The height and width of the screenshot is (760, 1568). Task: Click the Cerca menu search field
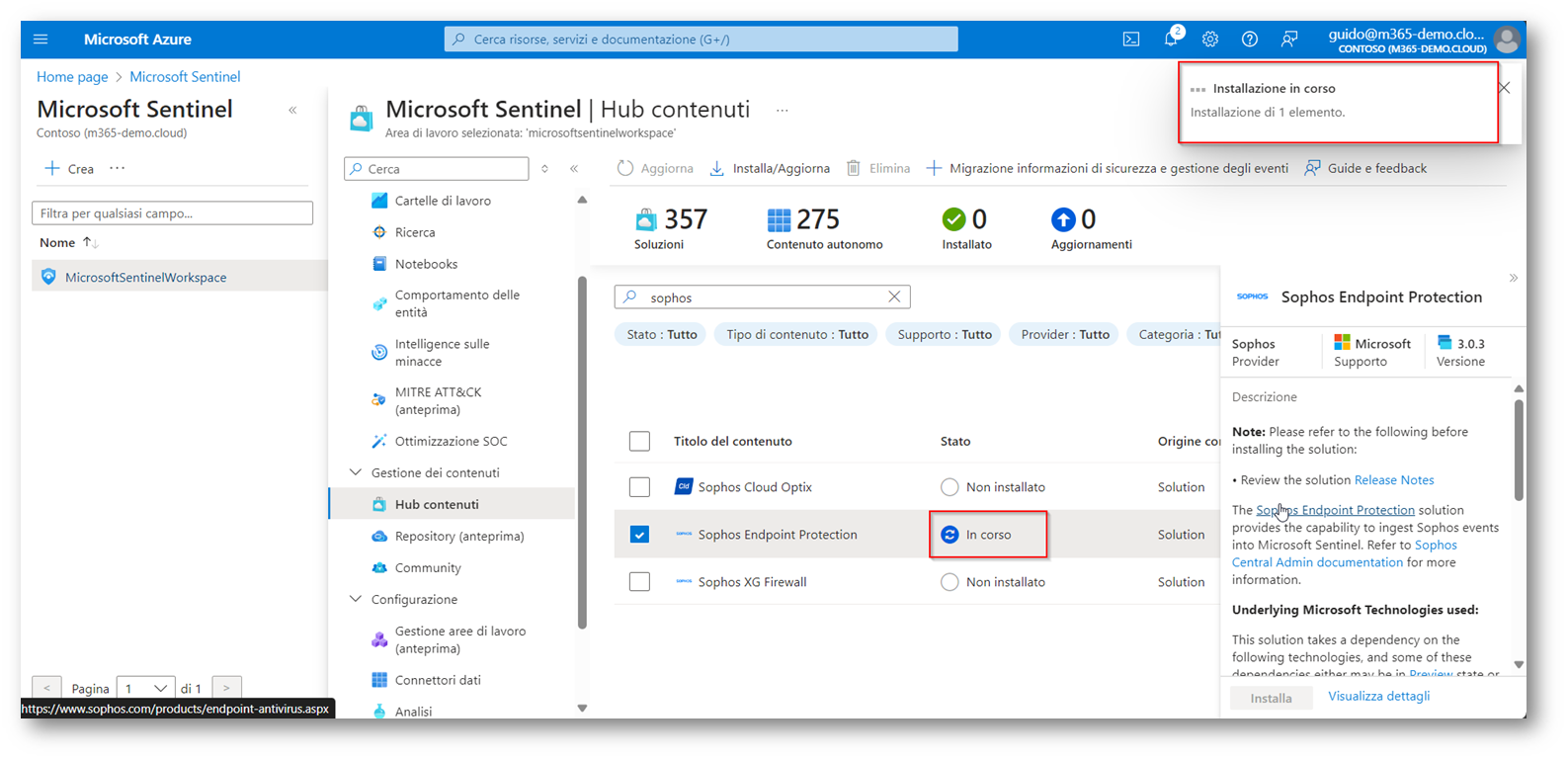(x=436, y=169)
